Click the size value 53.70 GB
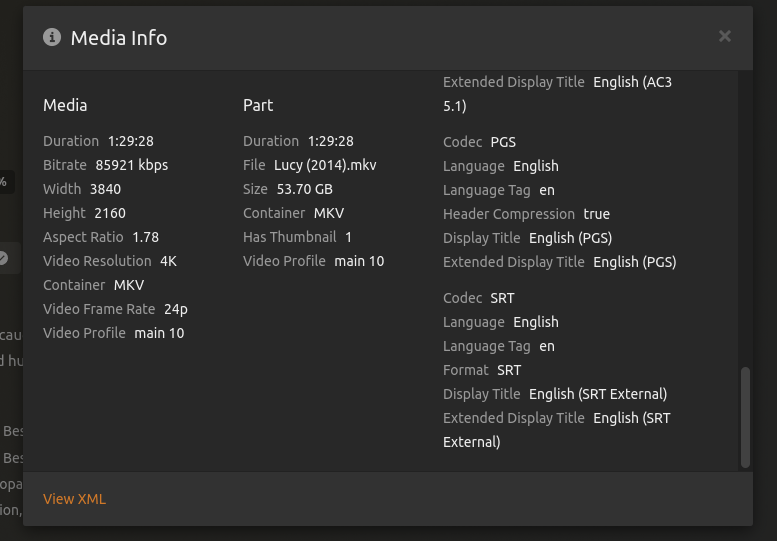Screen dimensions: 777x541 [x=304, y=189]
